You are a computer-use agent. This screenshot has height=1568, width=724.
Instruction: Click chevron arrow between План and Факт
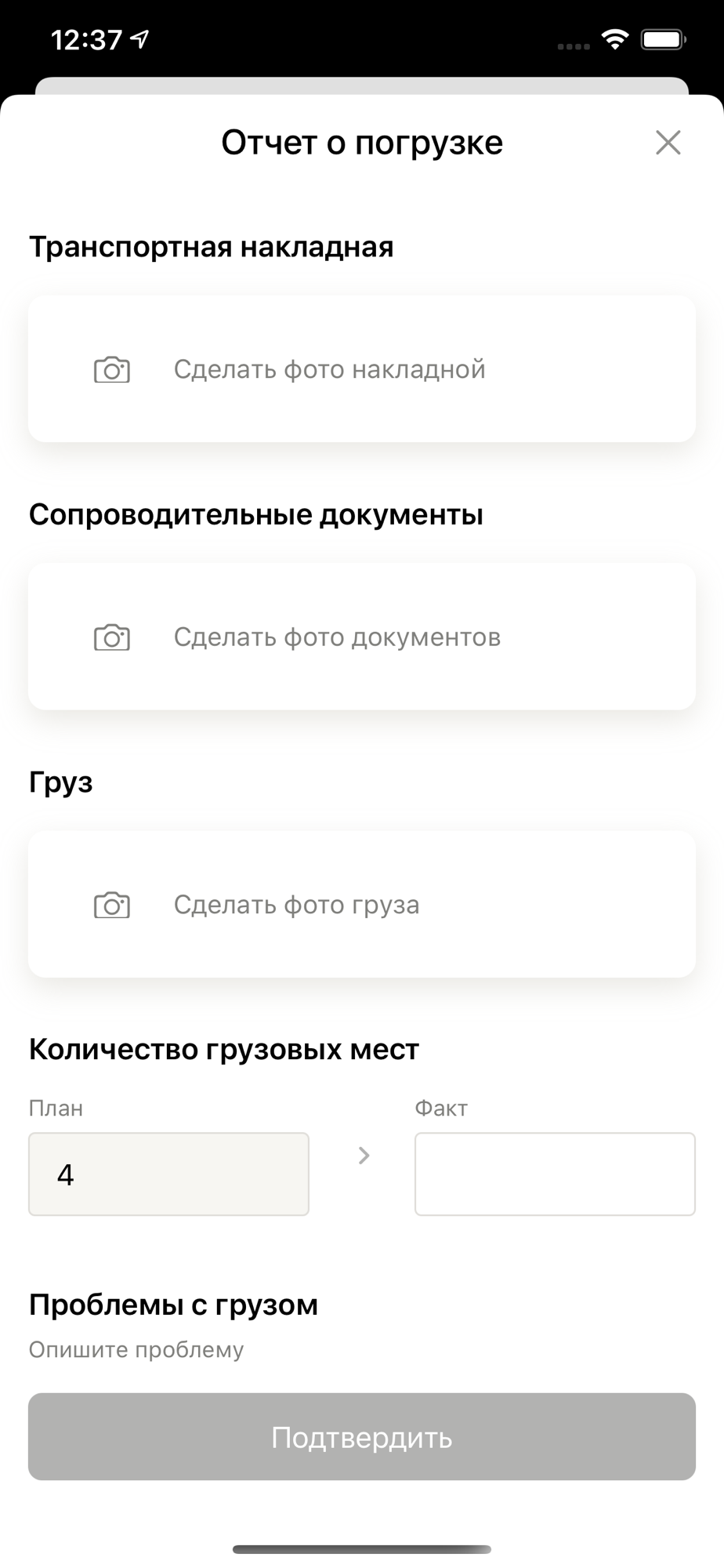coord(364,1156)
